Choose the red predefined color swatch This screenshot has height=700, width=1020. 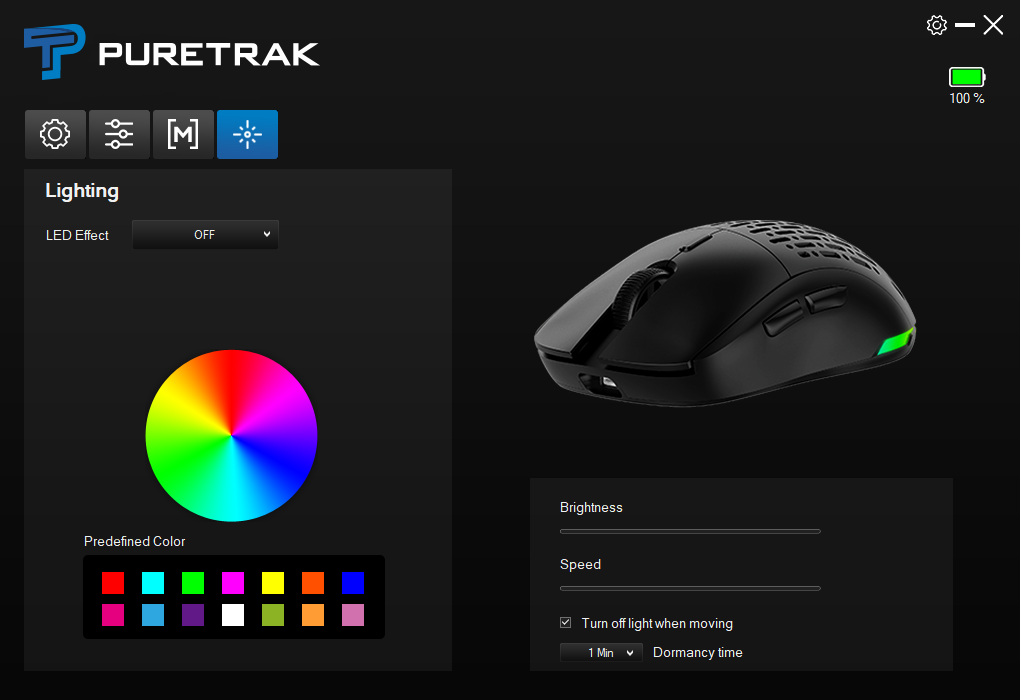click(113, 583)
